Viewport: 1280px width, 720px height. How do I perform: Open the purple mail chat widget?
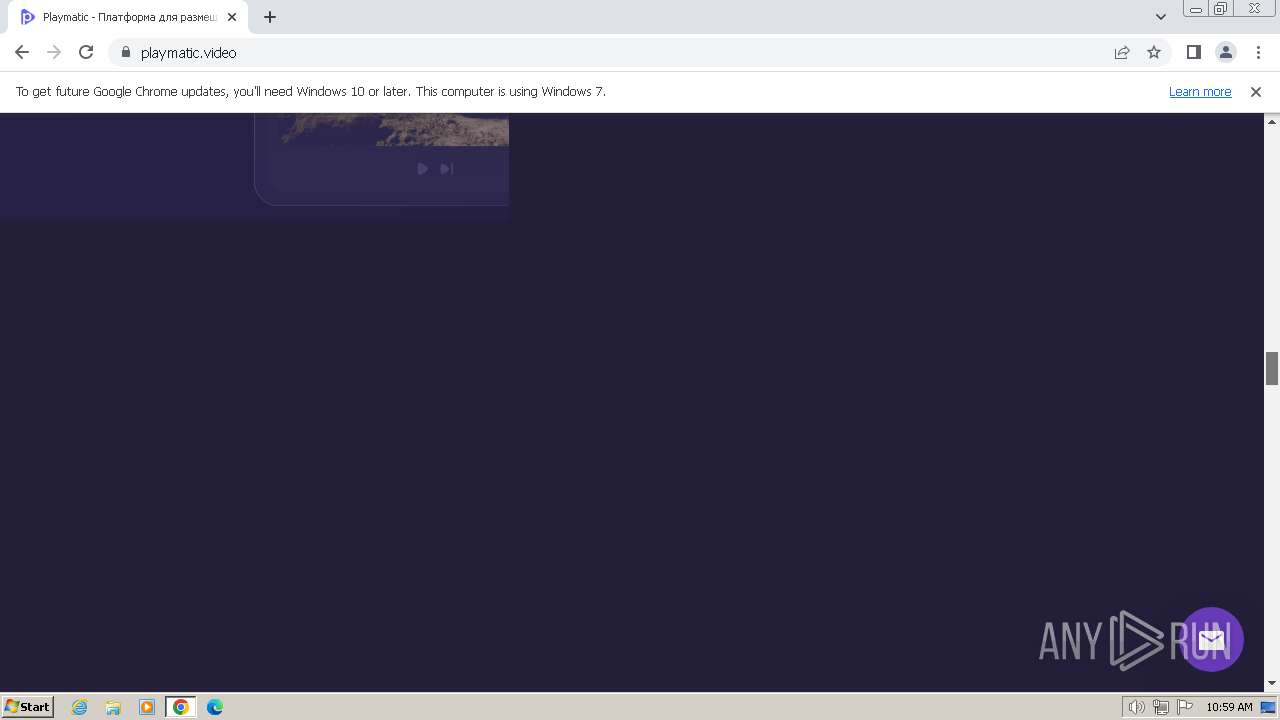click(1212, 639)
